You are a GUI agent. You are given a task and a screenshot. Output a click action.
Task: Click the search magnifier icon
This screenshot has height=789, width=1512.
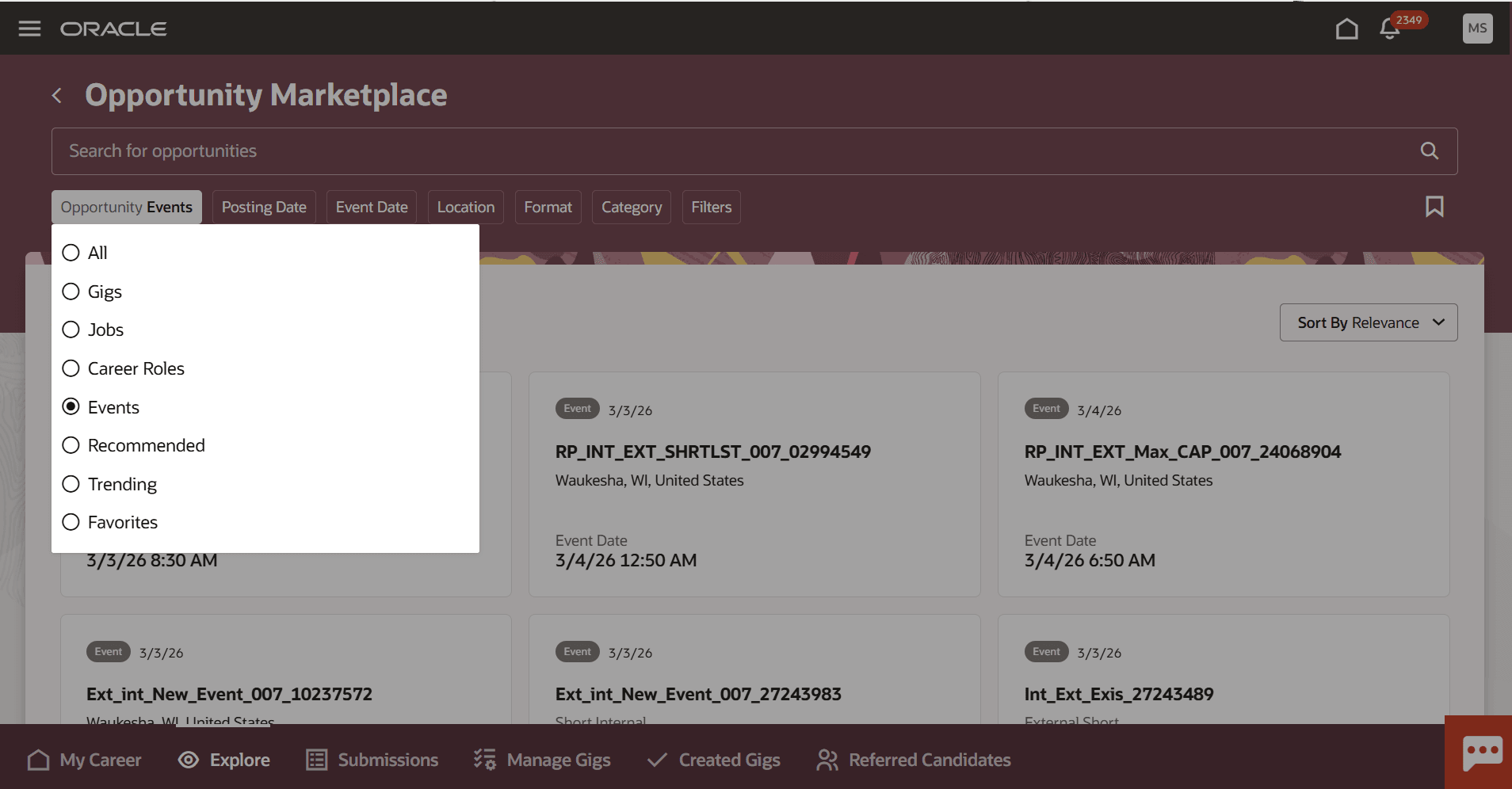[1429, 151]
